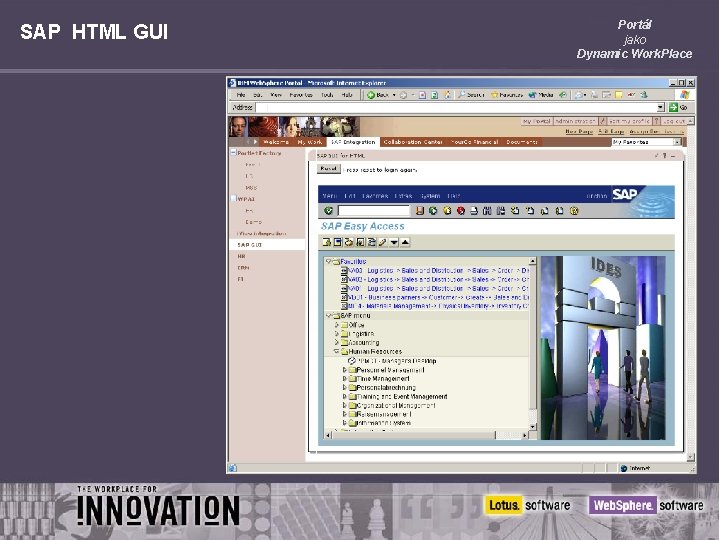The height and width of the screenshot is (540, 720).
Task: Click the yellow SAP Exit icon
Action: pyautogui.click(x=447, y=211)
